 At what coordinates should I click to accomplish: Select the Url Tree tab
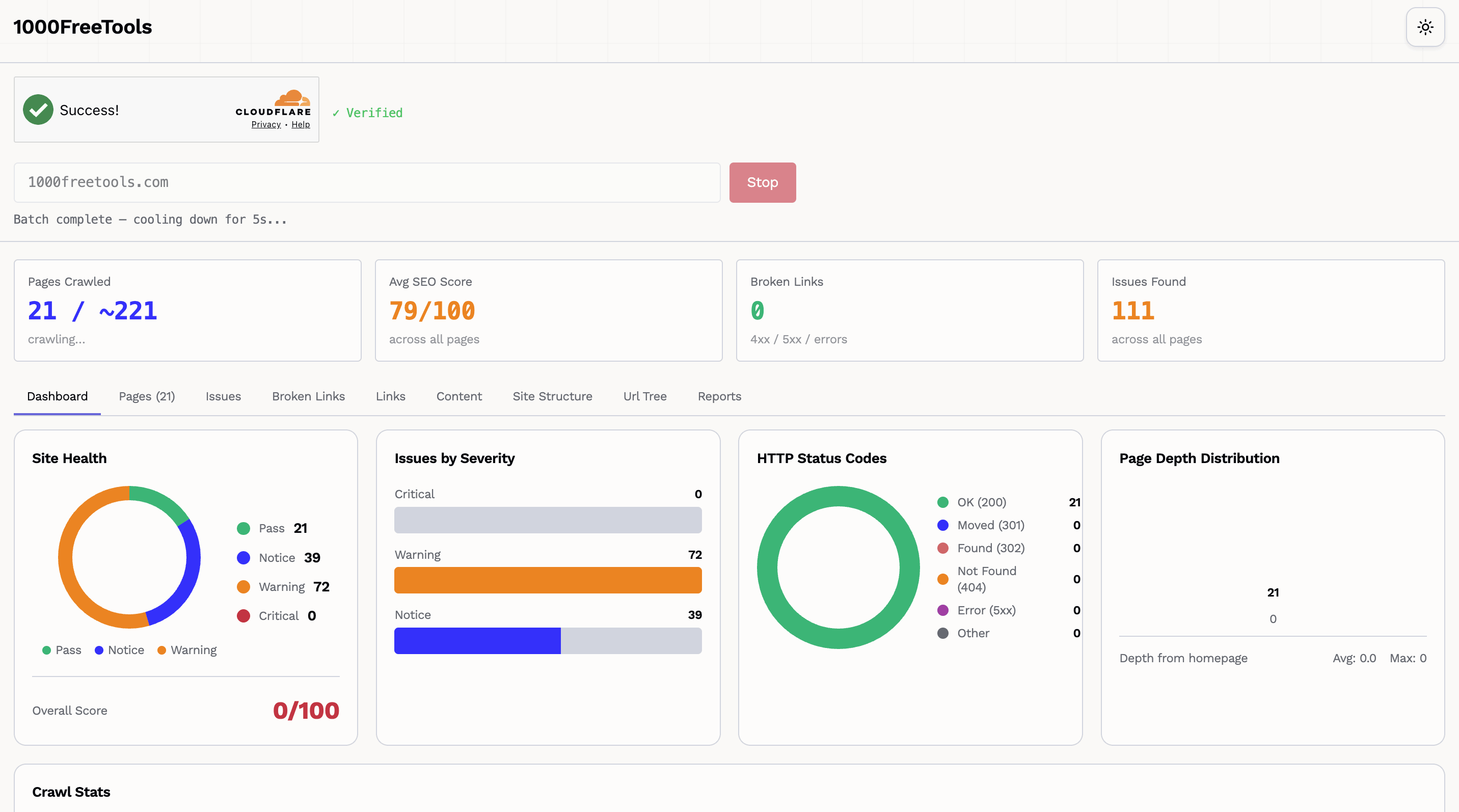coord(644,396)
